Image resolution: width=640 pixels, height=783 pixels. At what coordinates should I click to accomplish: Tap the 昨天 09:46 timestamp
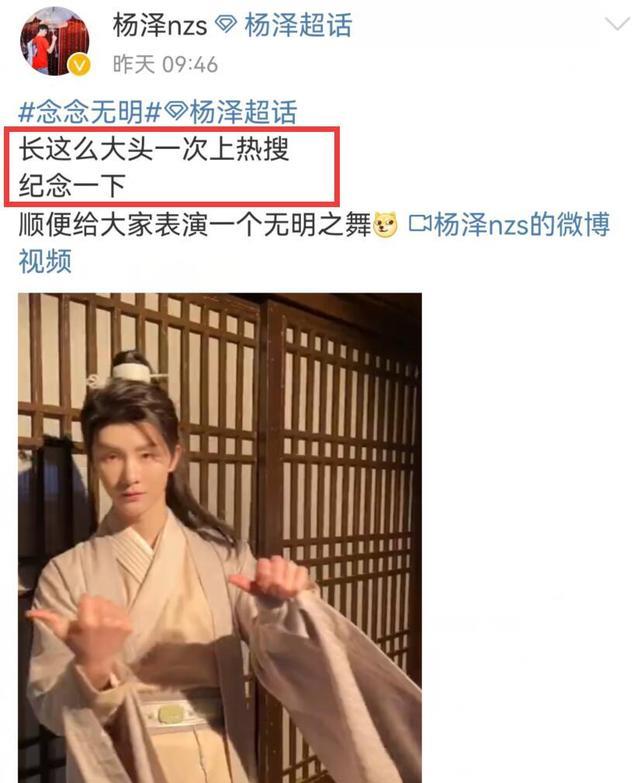(x=165, y=64)
